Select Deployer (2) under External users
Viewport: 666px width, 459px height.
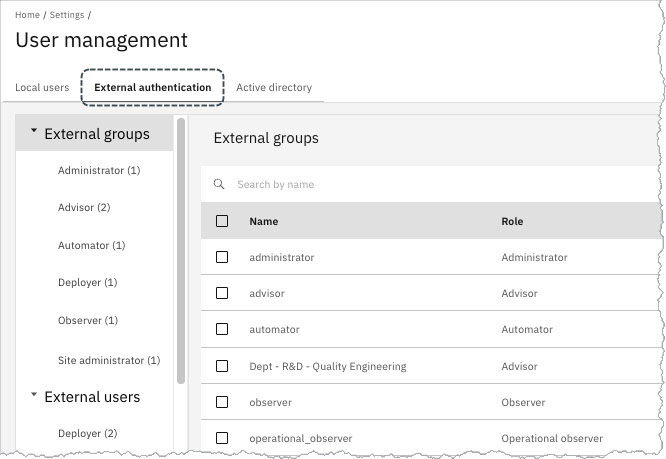pyautogui.click(x=87, y=433)
